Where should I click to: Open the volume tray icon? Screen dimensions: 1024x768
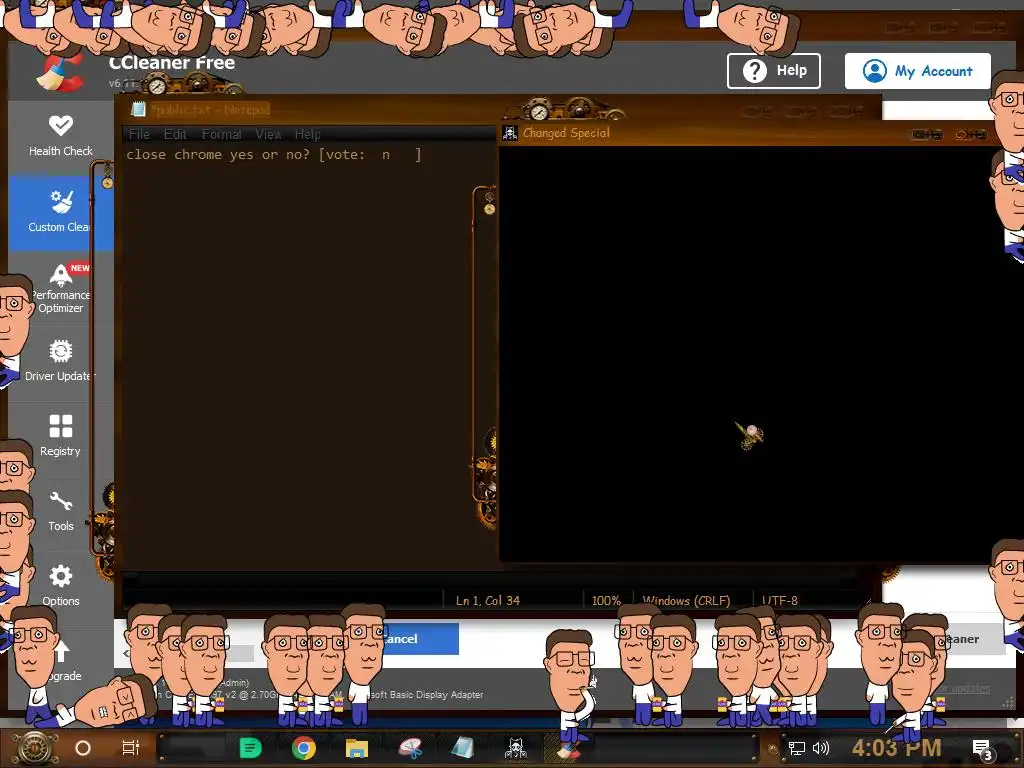(x=821, y=748)
